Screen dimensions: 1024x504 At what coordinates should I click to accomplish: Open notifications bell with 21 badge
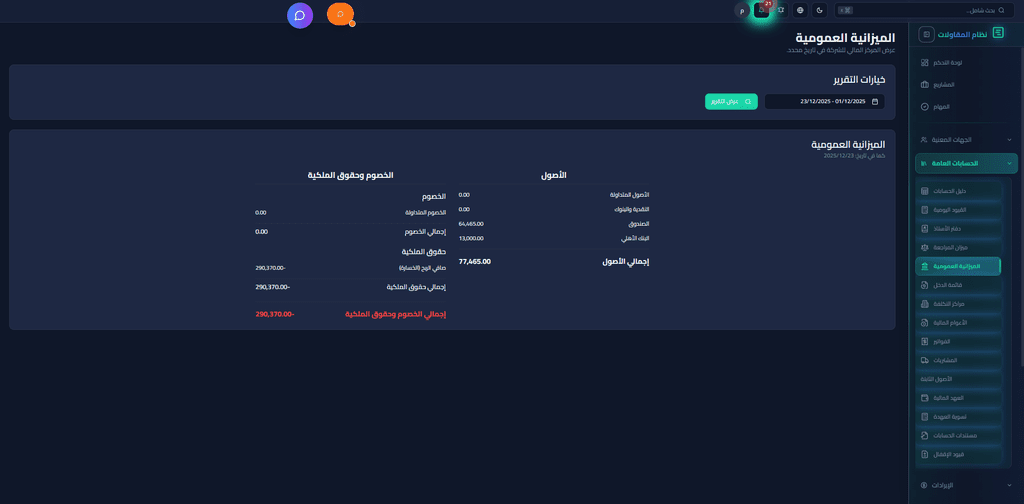[761, 10]
